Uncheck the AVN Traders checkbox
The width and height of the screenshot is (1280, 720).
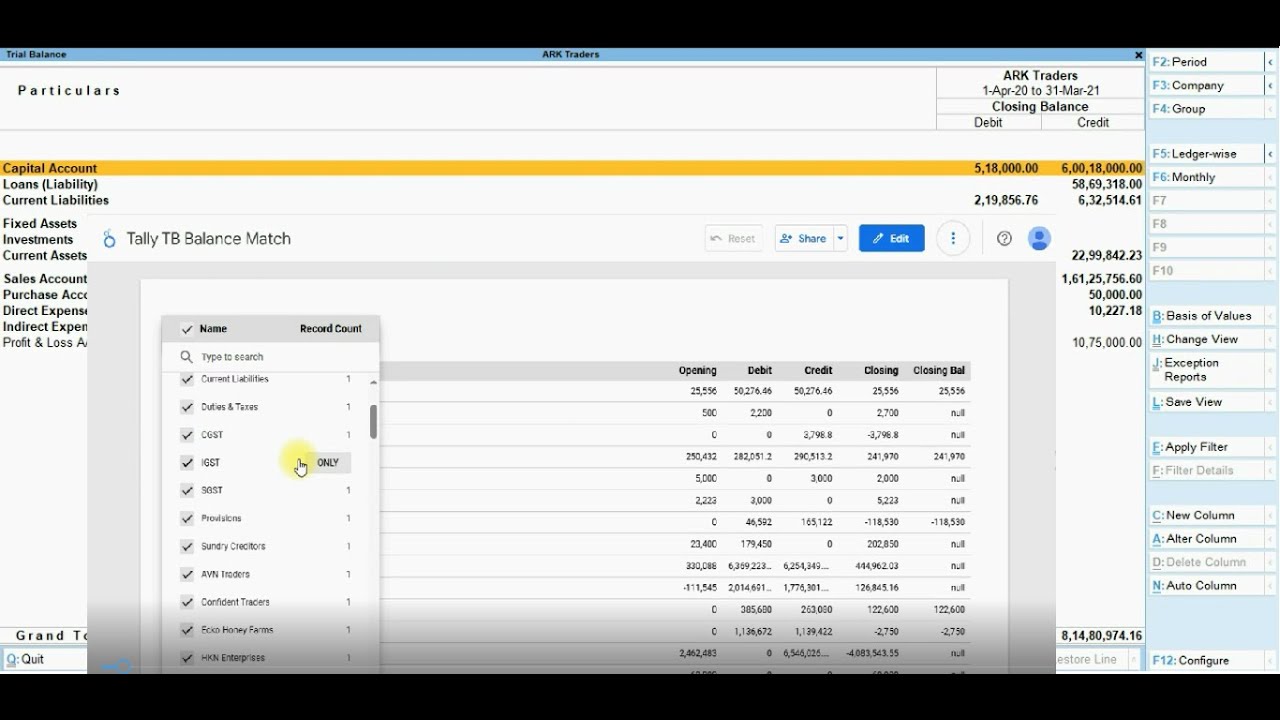coord(187,575)
